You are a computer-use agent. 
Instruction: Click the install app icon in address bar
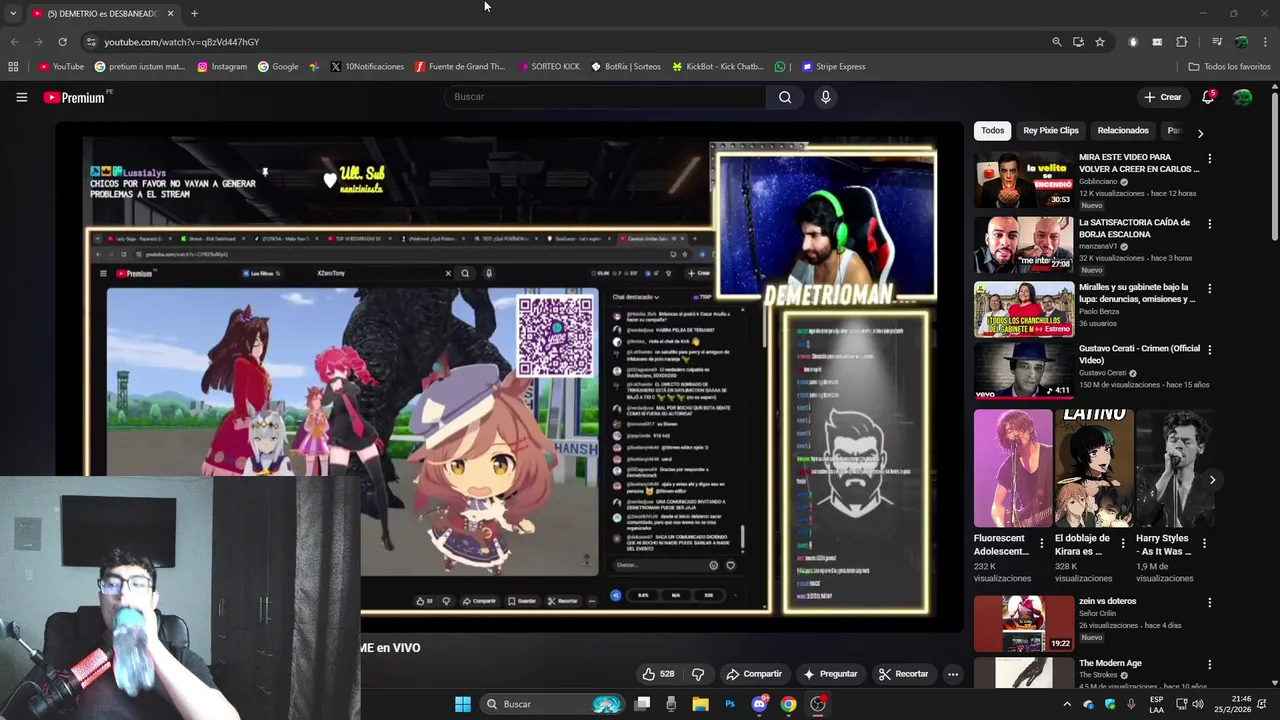tap(1078, 42)
